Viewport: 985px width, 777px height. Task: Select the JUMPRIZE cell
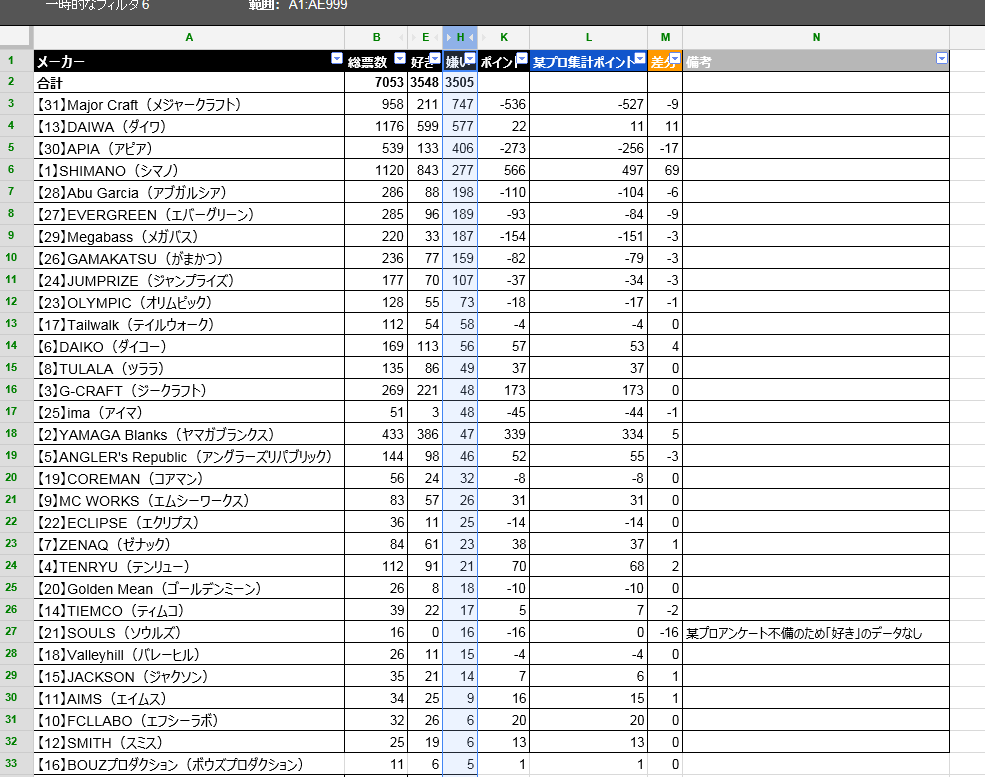pyautogui.click(x=189, y=280)
